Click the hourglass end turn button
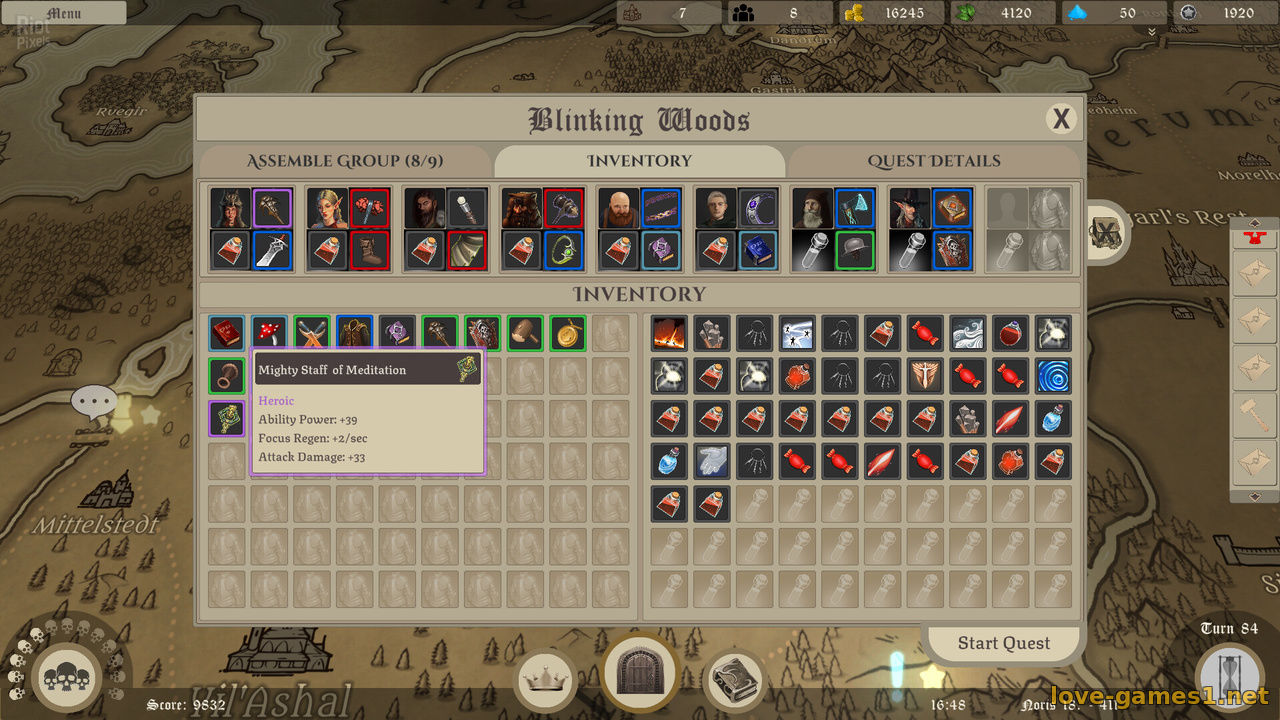 pos(1231,678)
